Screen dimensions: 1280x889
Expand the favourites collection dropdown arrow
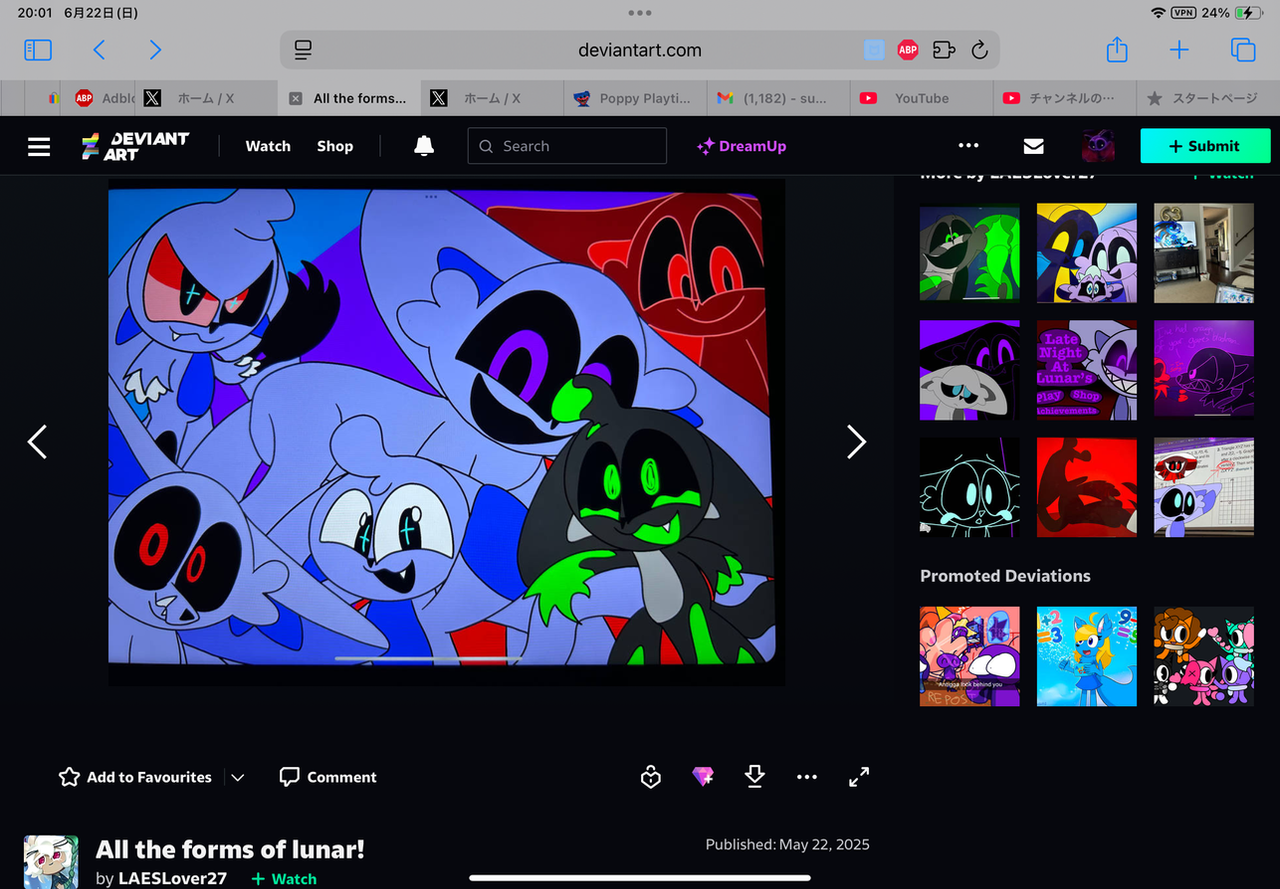click(238, 777)
